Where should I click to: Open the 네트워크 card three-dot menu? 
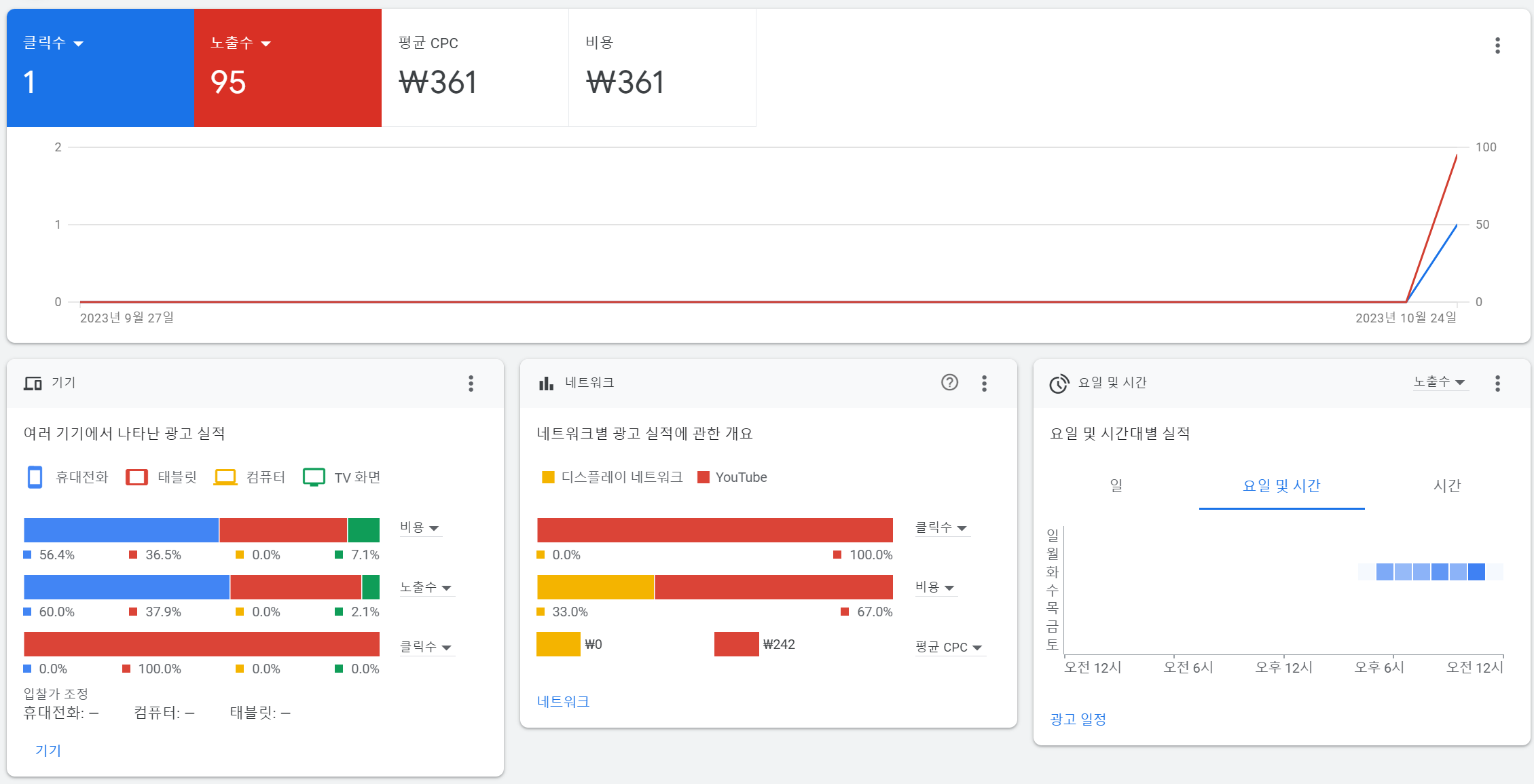coord(984,384)
